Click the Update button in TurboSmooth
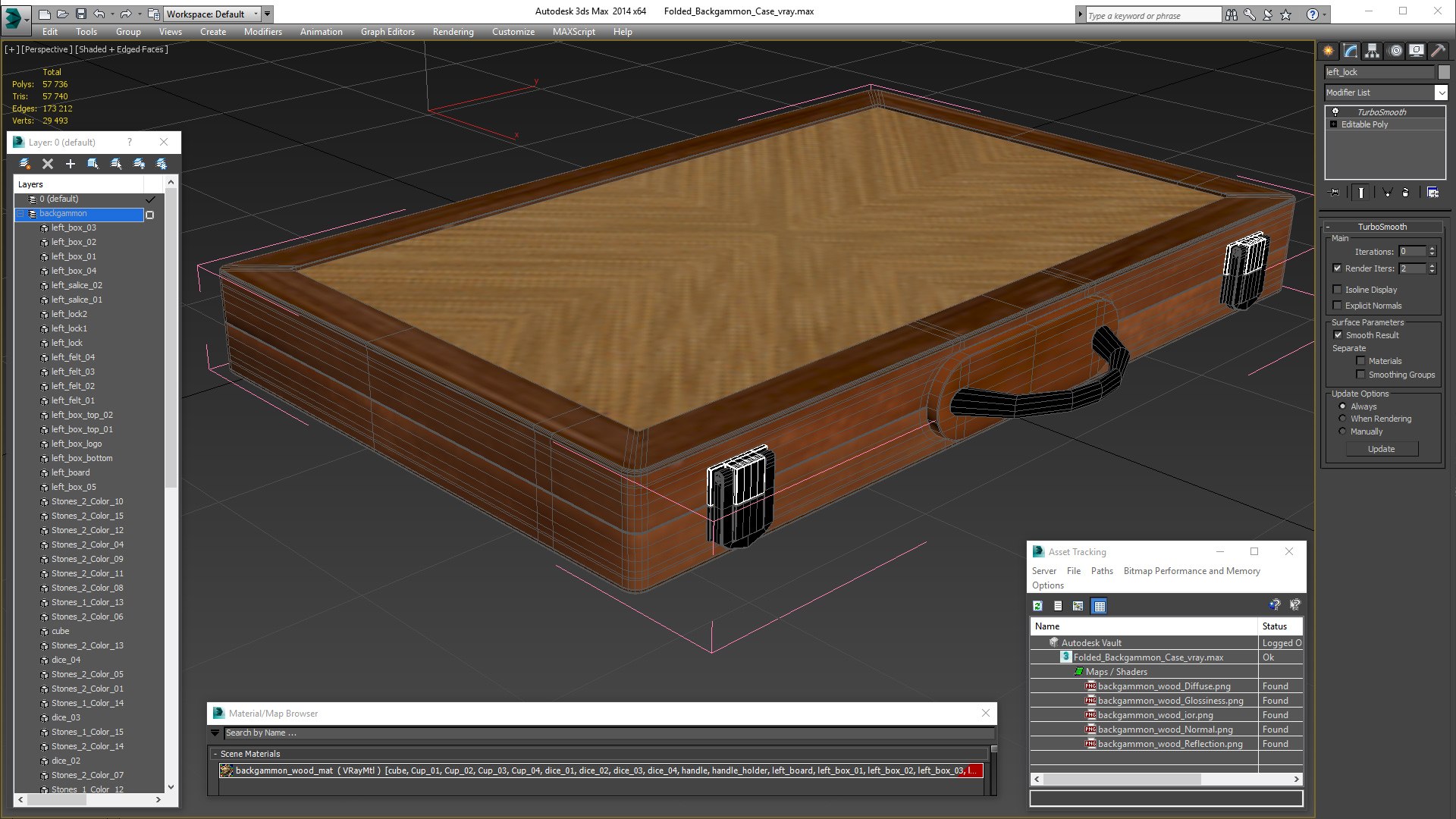 [x=1381, y=449]
